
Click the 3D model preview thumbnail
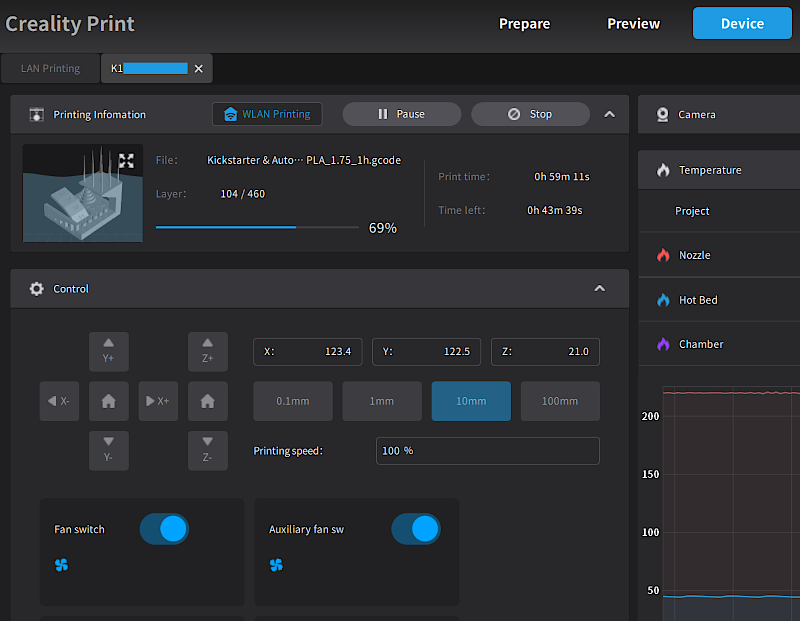pos(83,193)
